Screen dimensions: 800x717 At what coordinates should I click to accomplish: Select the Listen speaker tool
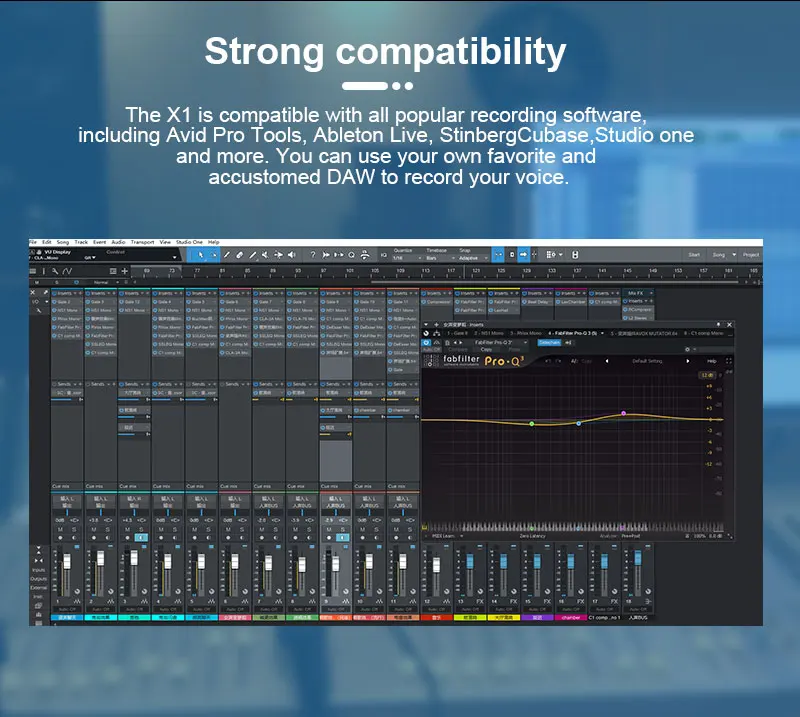click(292, 255)
